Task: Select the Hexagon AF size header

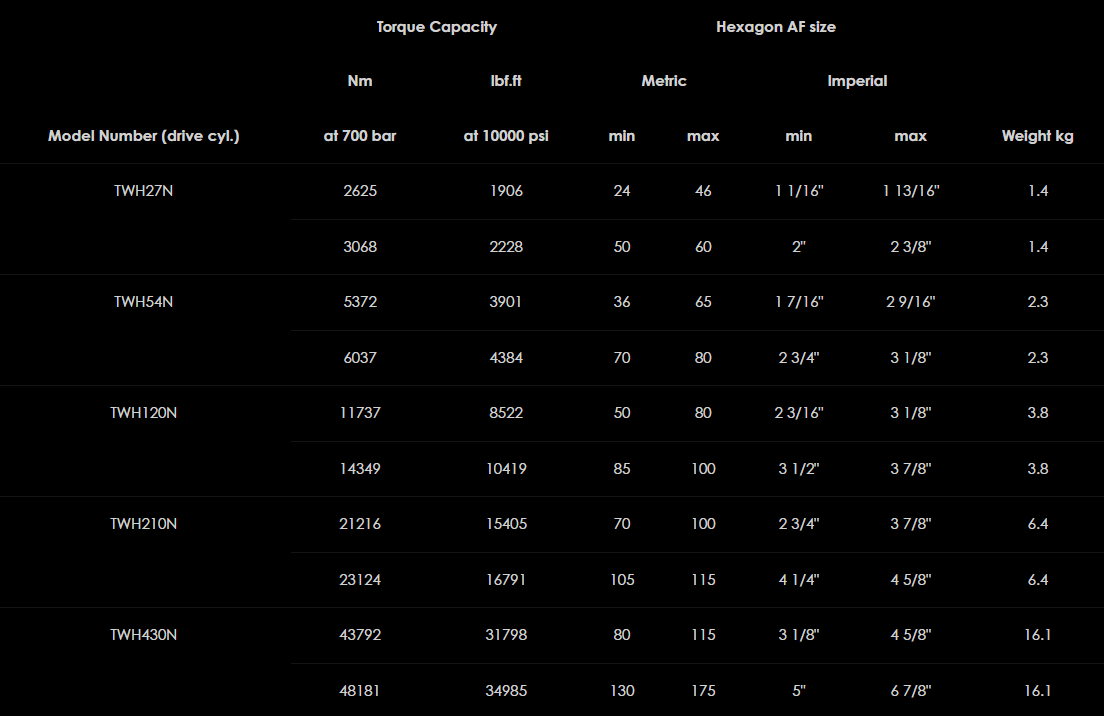Action: (x=775, y=27)
